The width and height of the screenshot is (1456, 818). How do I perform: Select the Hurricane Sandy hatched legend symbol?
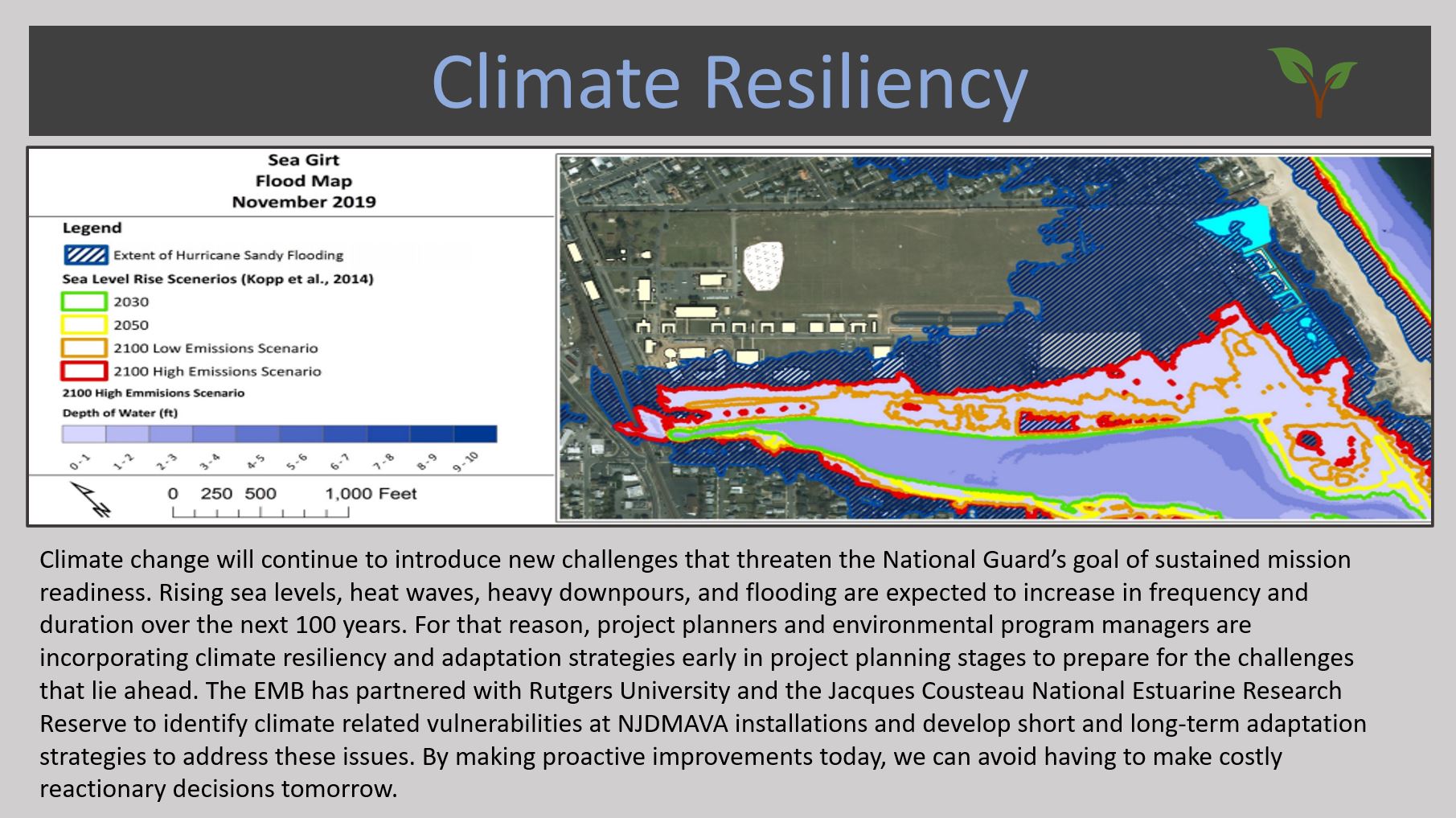tap(85, 255)
